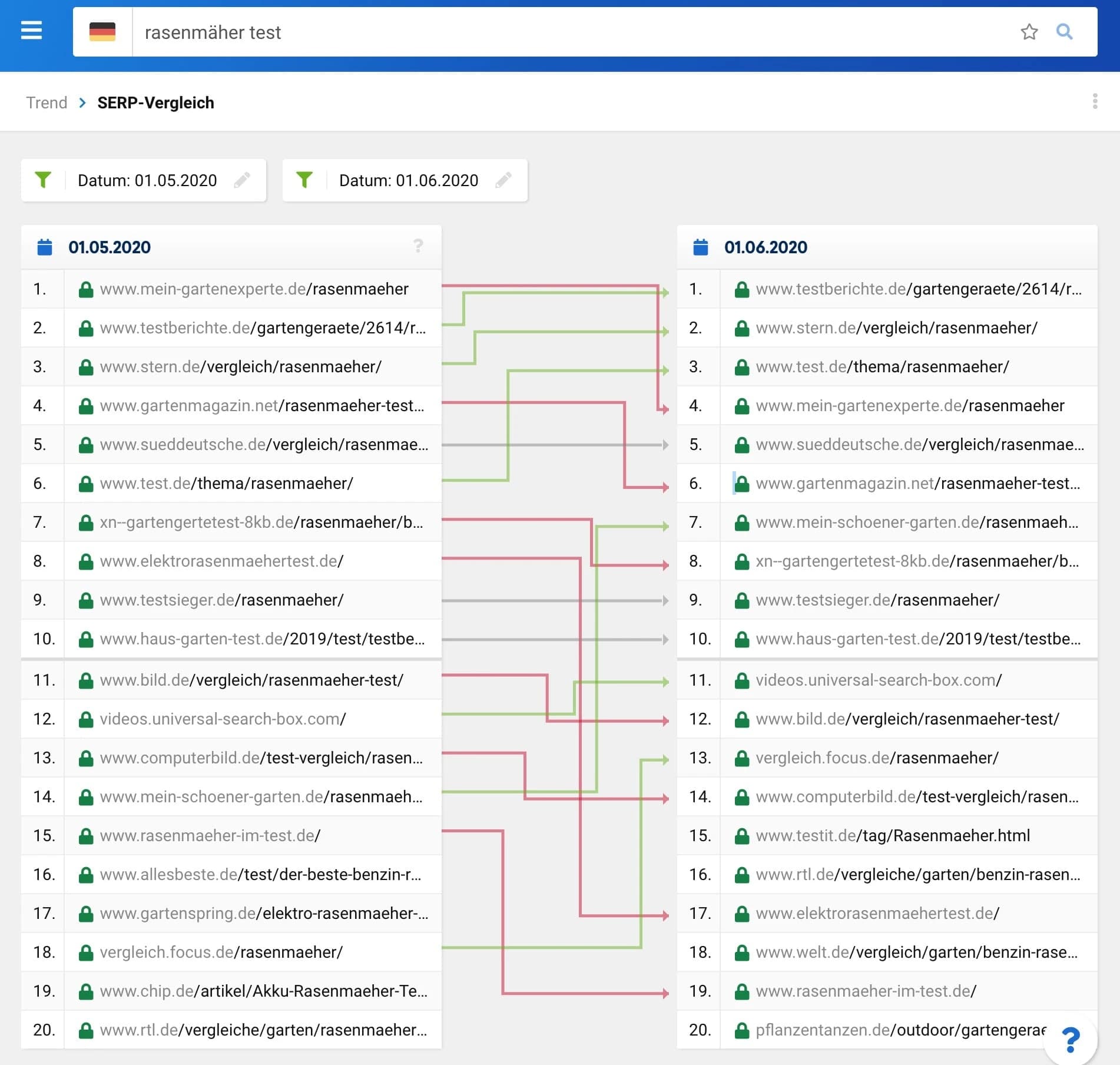Open vergleich.focus.de/rasenmaeher in right column

(876, 758)
